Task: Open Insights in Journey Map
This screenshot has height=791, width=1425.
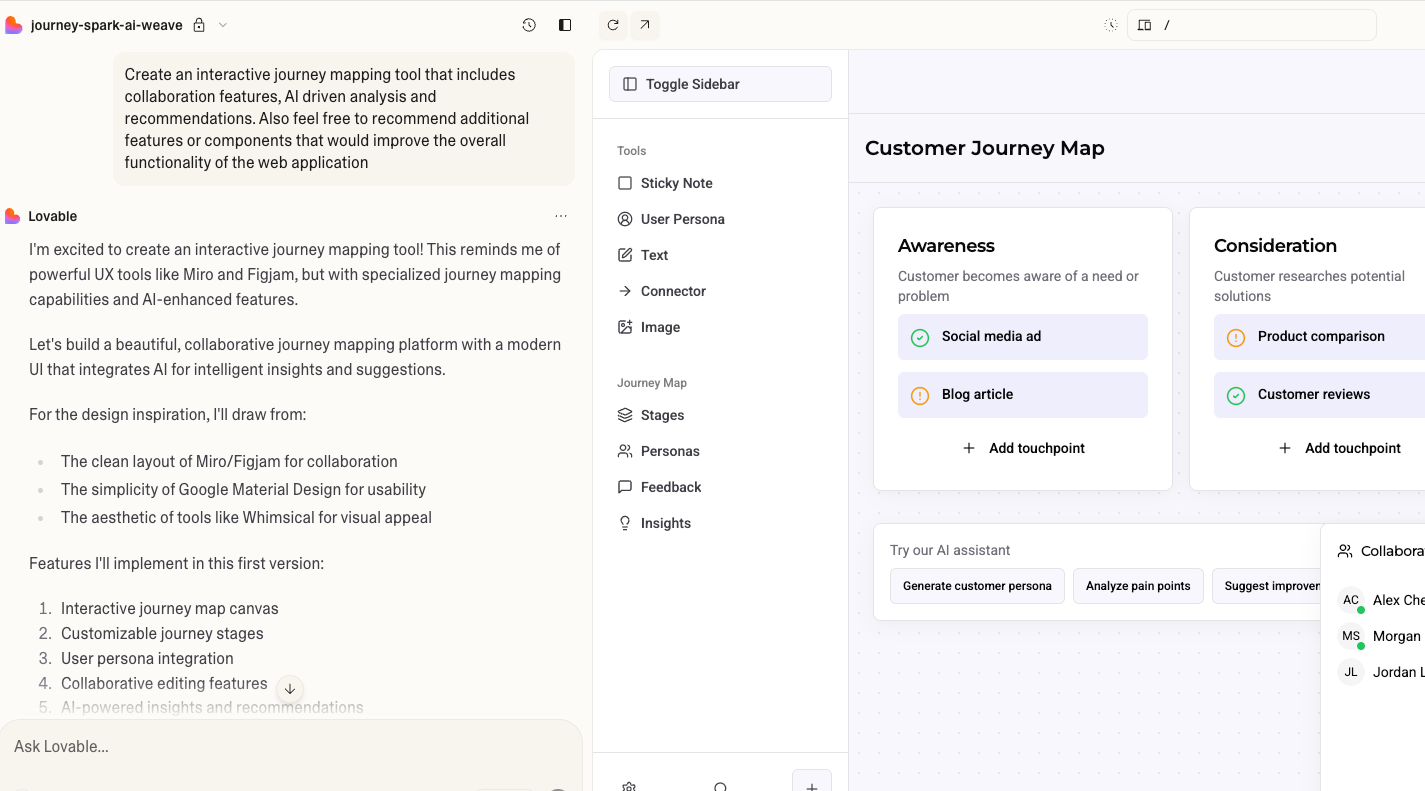Action: tap(720, 523)
